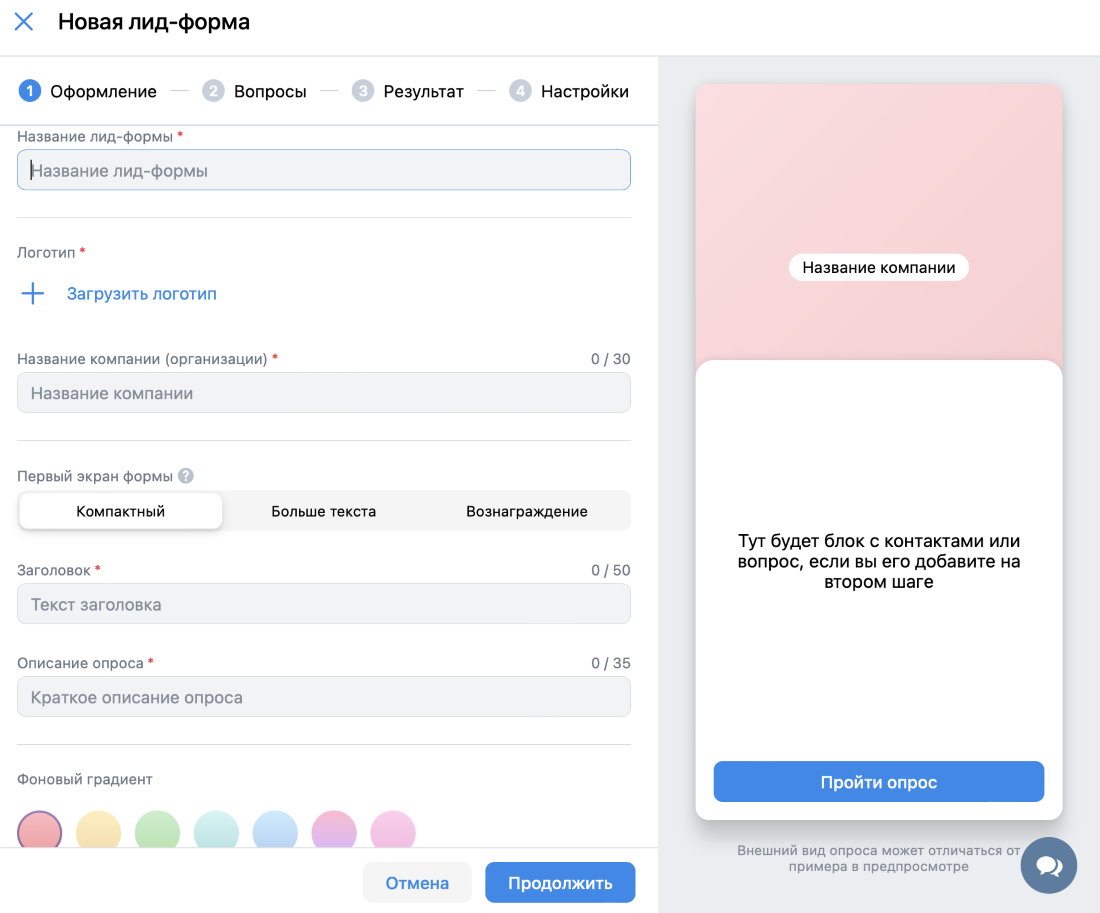Click help icon next to Первый экран формы
Viewport: 1100px width, 913px height.
[186, 476]
